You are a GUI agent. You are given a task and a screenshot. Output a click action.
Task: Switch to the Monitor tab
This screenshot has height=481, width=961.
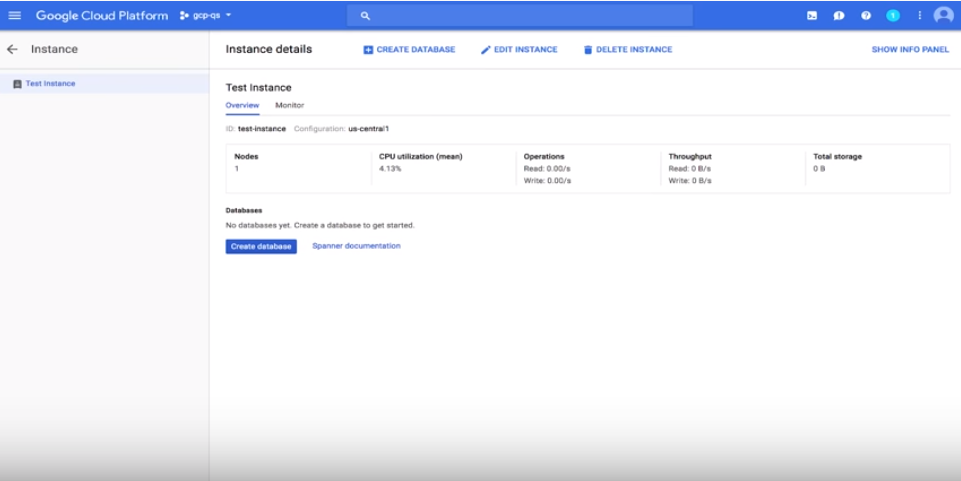[289, 105]
